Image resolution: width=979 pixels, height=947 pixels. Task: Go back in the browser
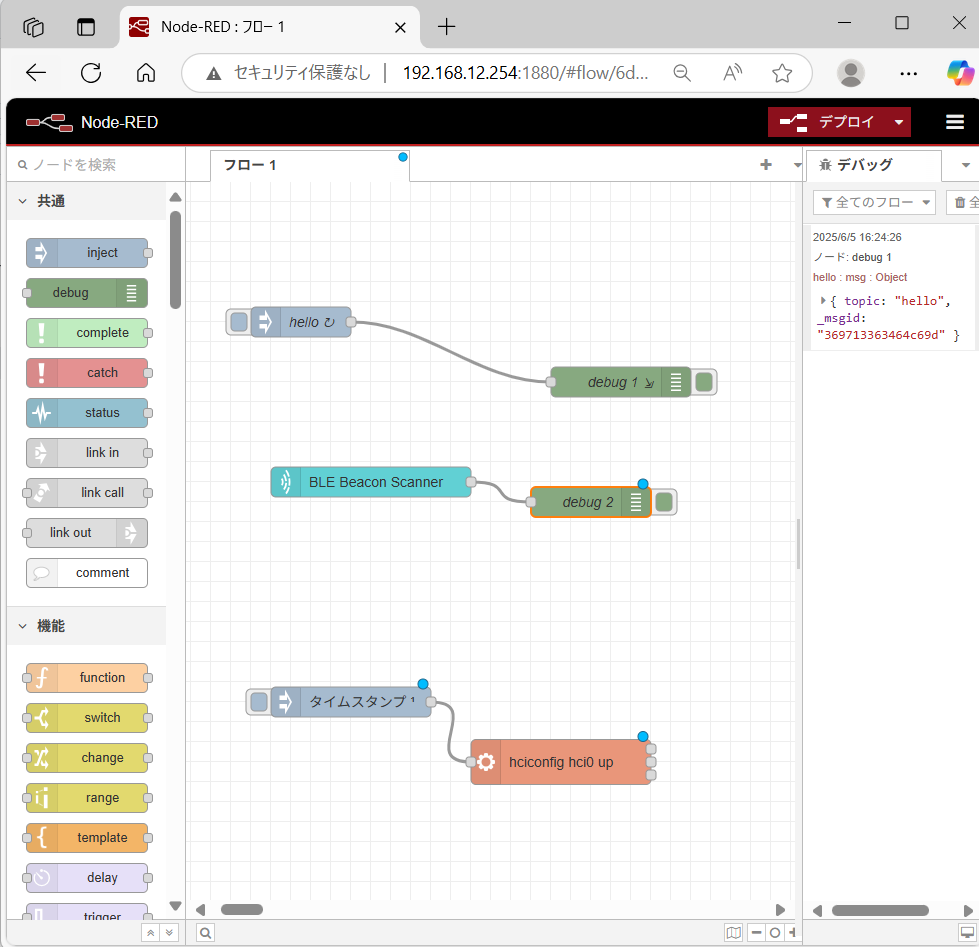click(x=36, y=73)
